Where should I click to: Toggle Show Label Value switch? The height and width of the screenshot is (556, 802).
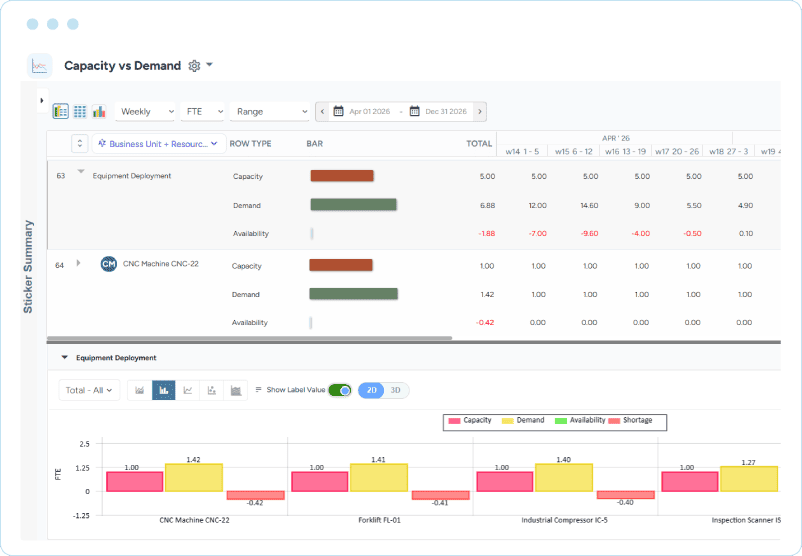coord(340,390)
